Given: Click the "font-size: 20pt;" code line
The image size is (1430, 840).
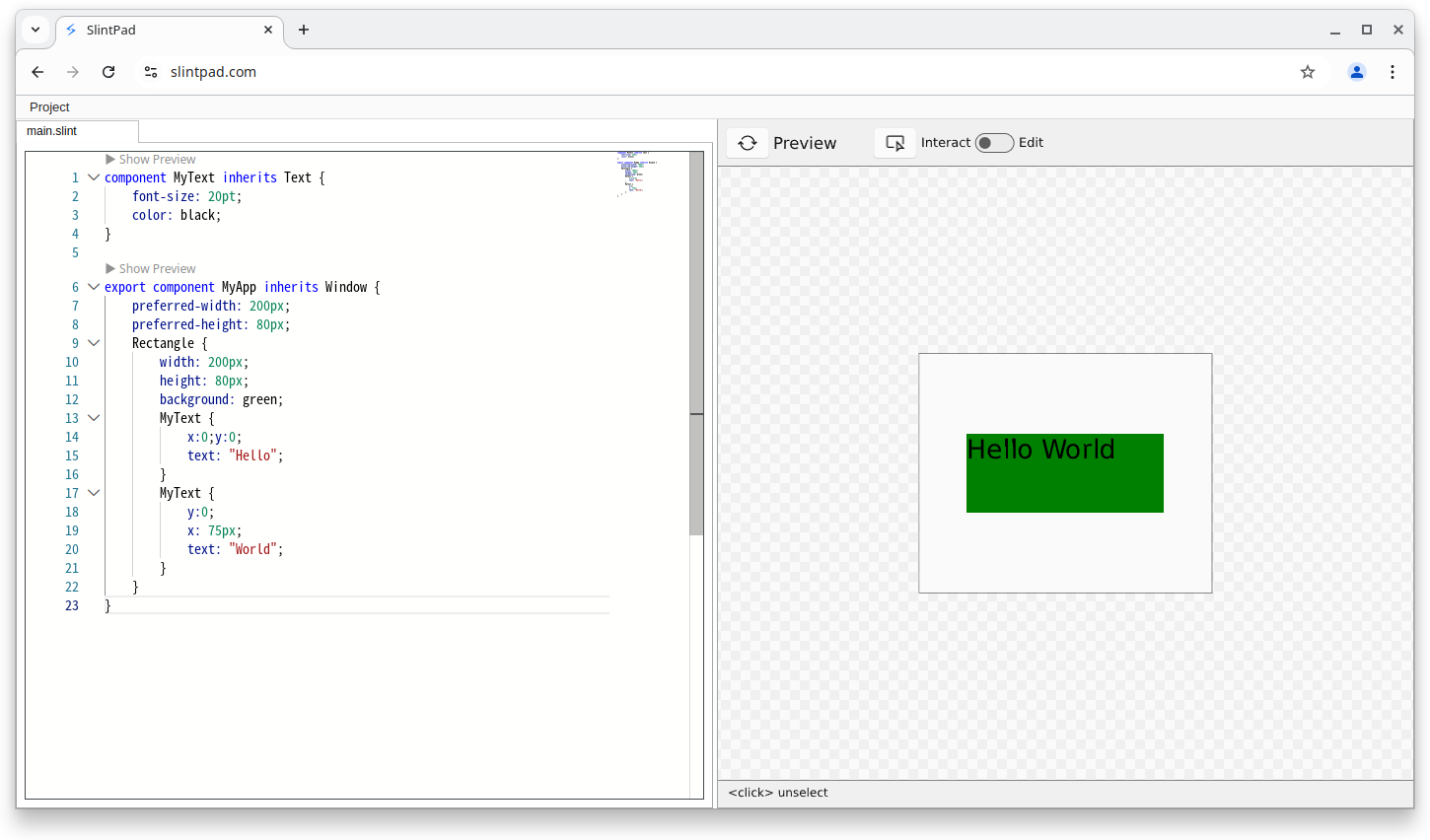Looking at the screenshot, I should [186, 196].
